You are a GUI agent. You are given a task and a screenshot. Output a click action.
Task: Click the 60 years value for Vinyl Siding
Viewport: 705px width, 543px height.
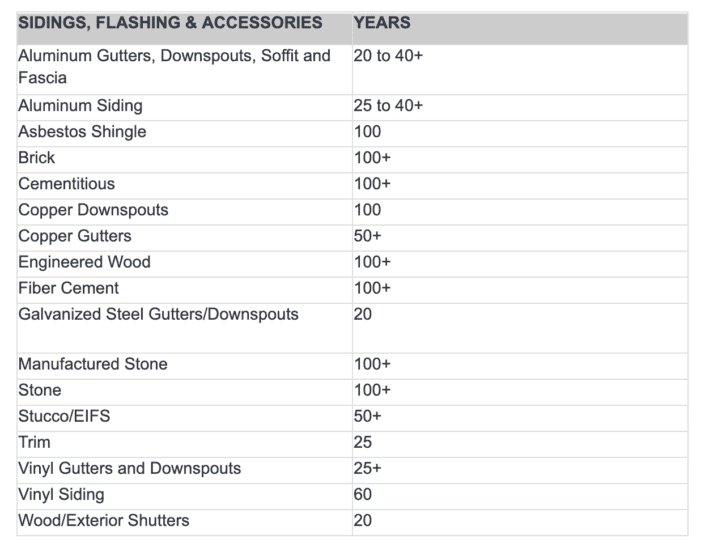coord(364,494)
